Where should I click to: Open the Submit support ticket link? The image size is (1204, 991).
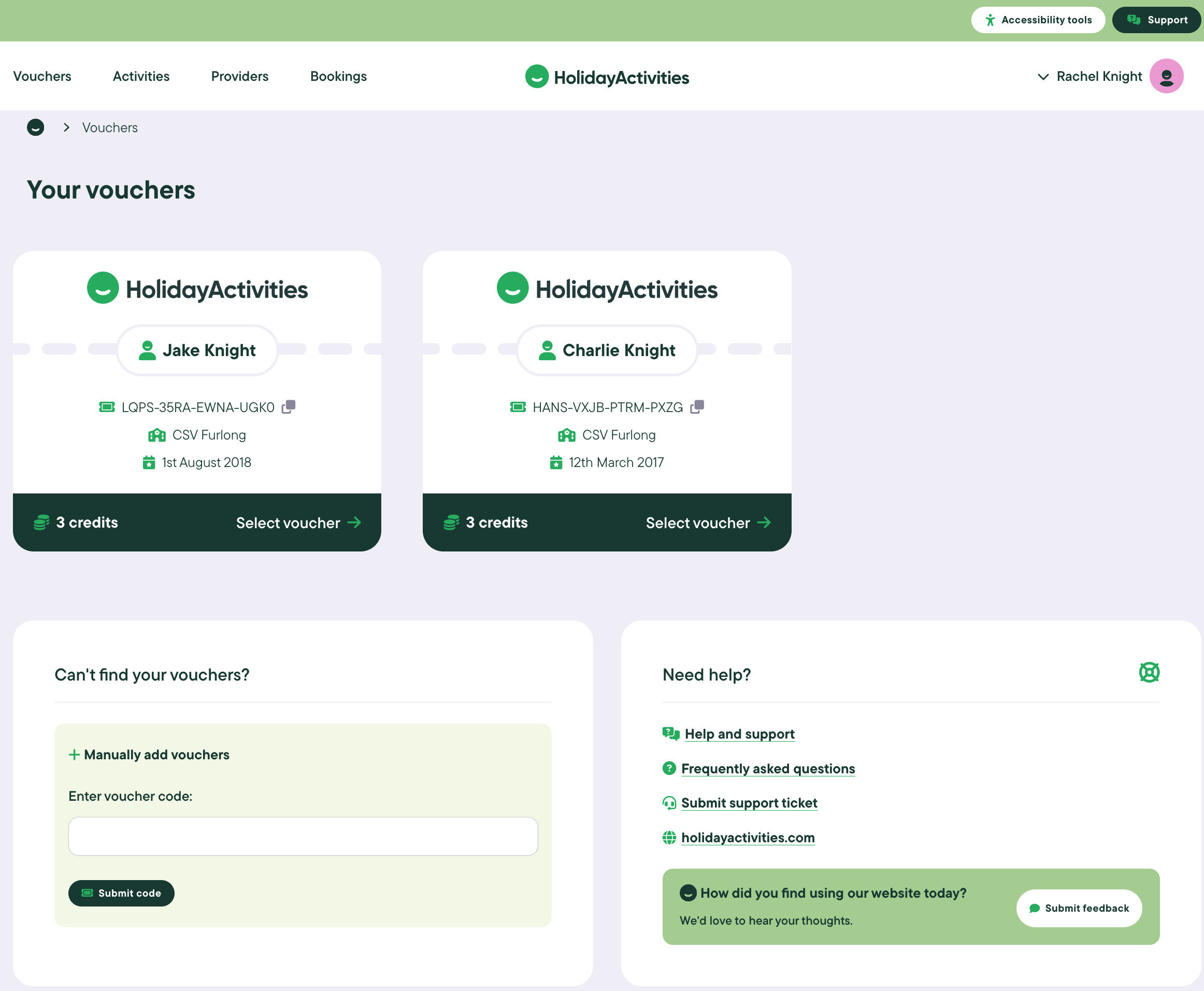pos(749,803)
